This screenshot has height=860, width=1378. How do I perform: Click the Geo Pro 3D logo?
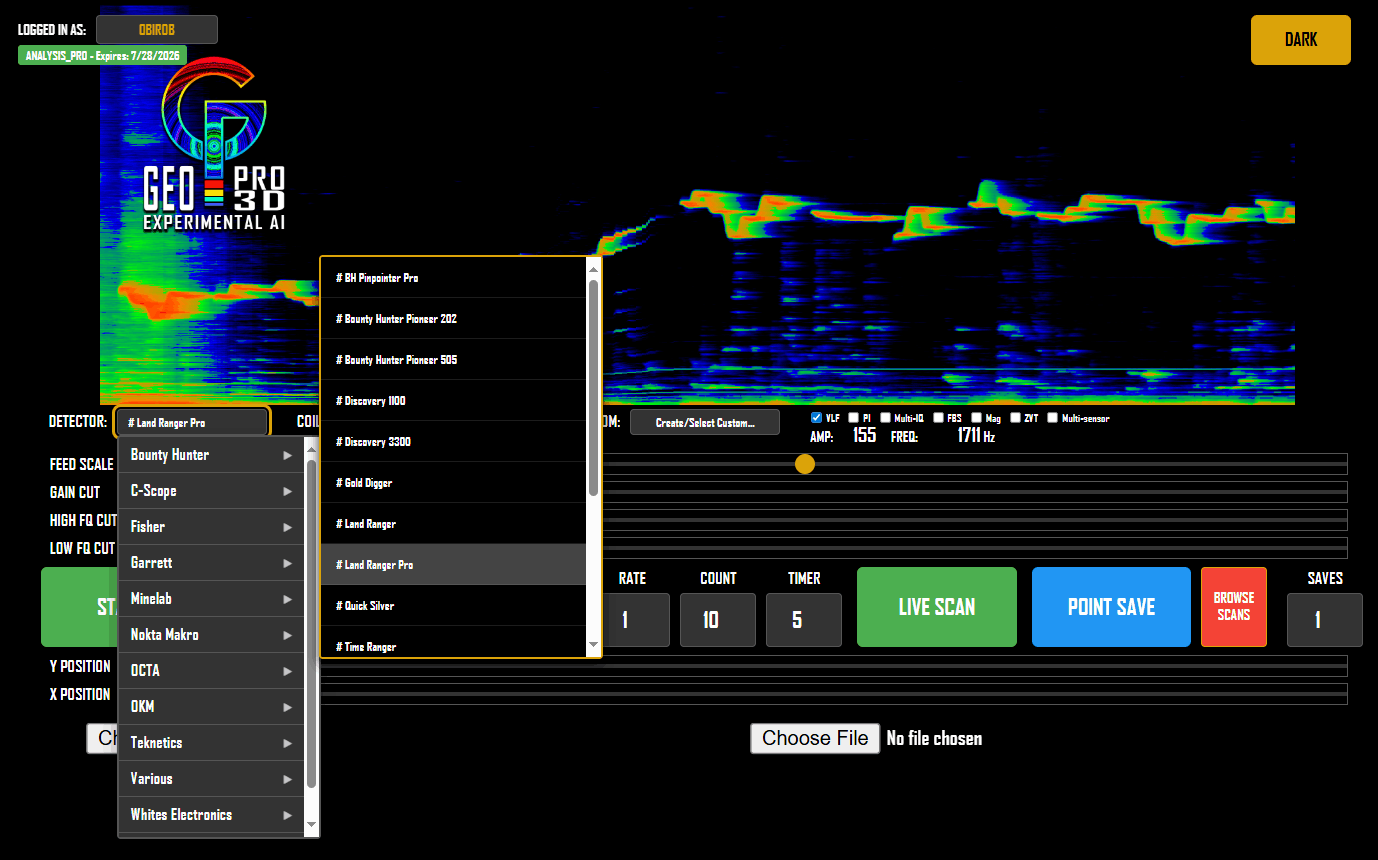[214, 146]
